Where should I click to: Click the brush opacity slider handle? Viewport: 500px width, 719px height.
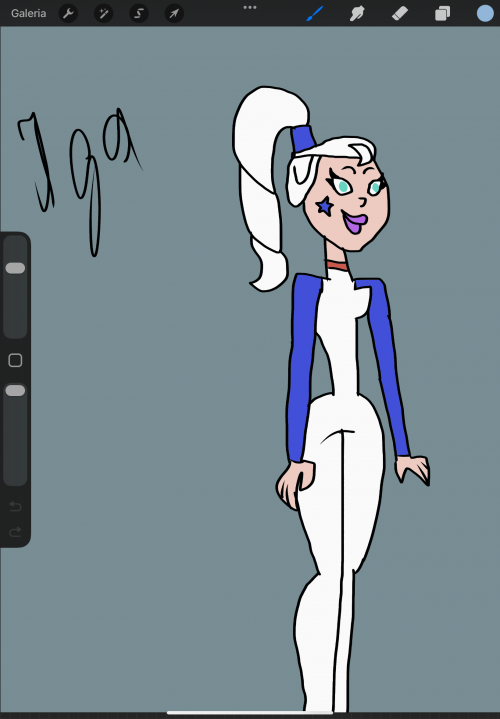click(x=15, y=391)
